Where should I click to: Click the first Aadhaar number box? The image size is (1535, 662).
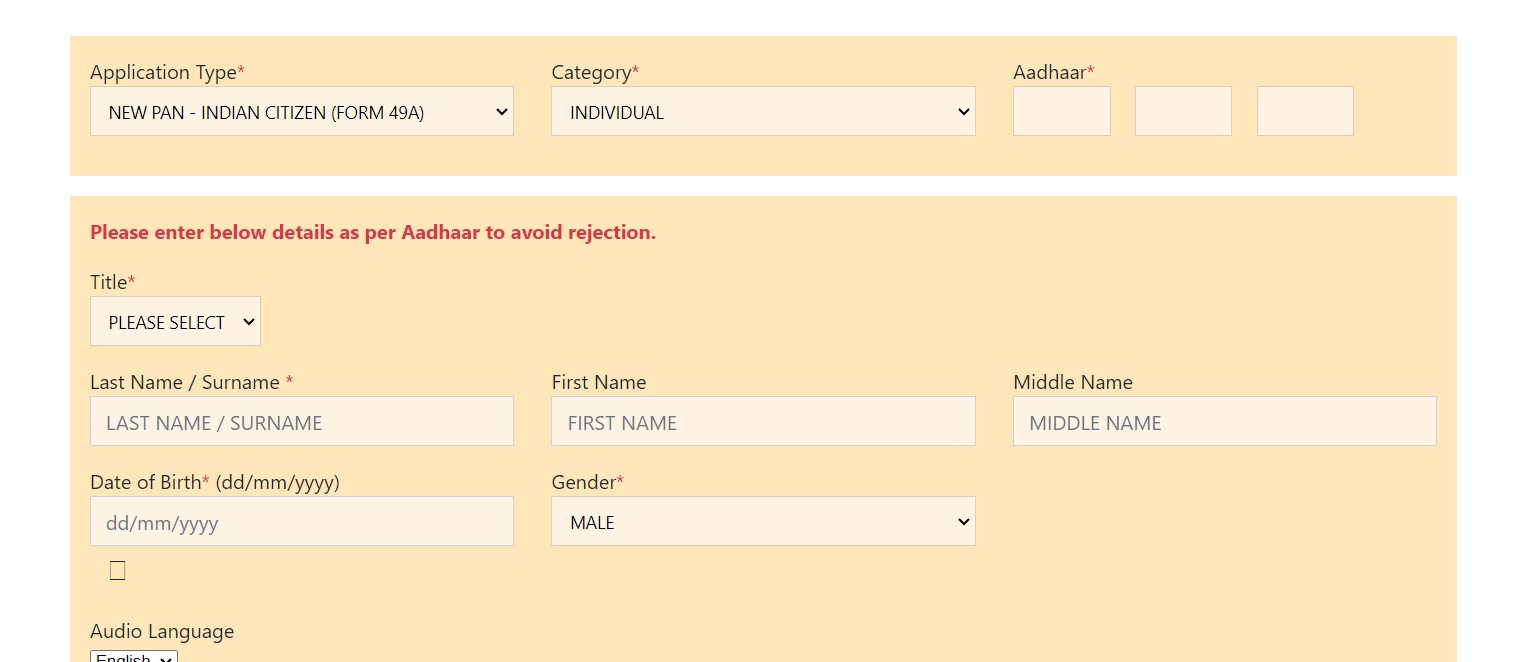pos(1061,111)
